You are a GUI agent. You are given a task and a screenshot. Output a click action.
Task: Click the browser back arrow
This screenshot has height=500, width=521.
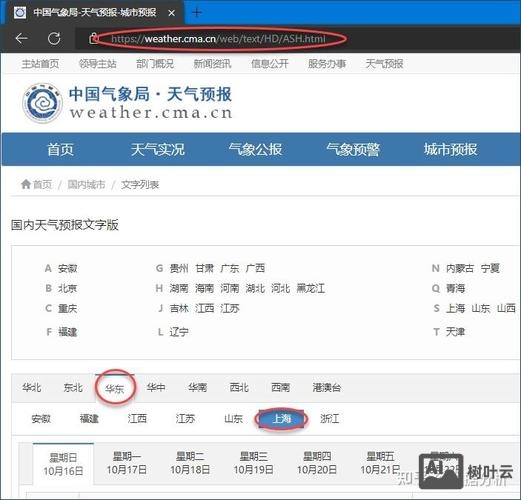[22, 39]
